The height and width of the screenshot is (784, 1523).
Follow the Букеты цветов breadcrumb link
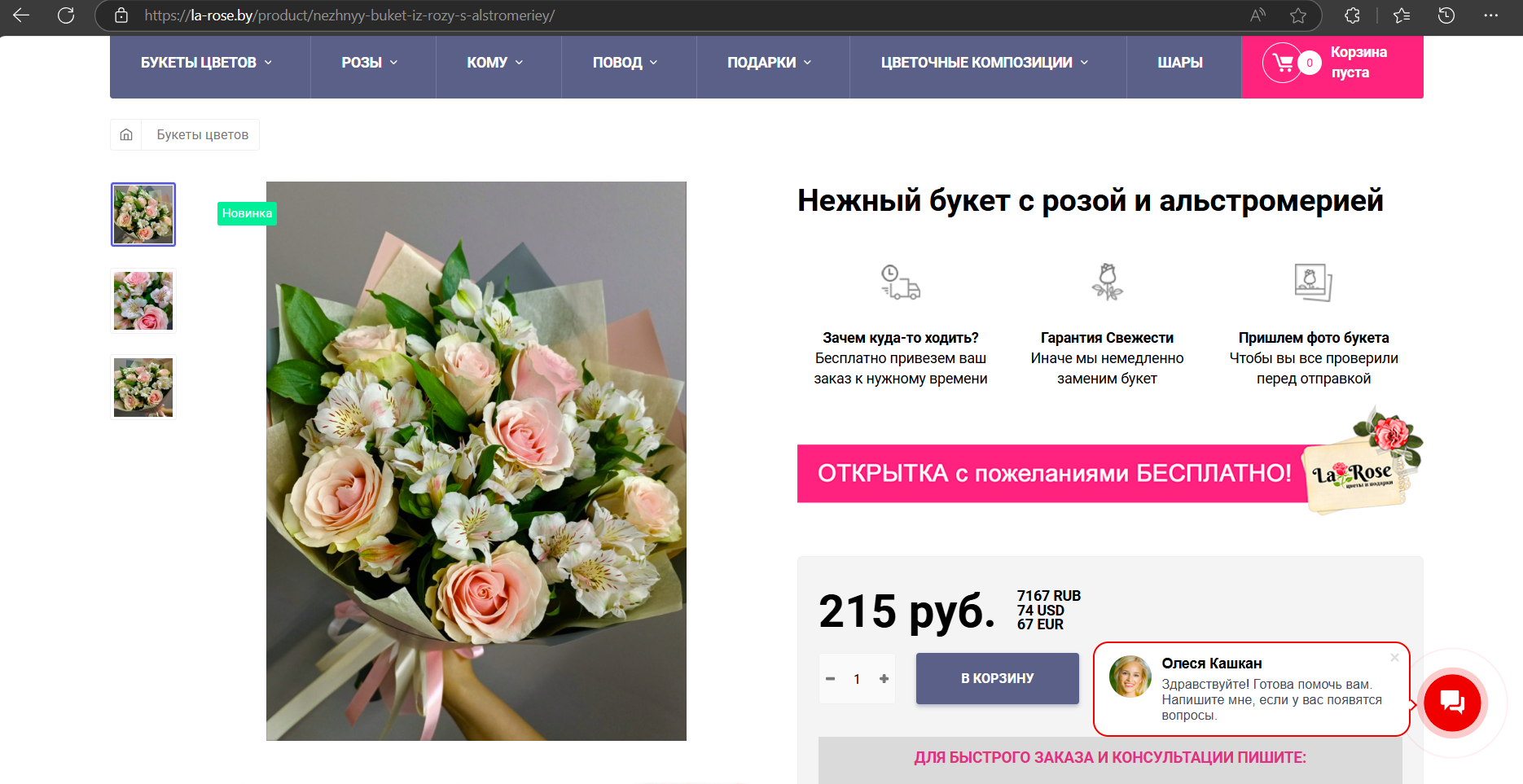click(200, 134)
